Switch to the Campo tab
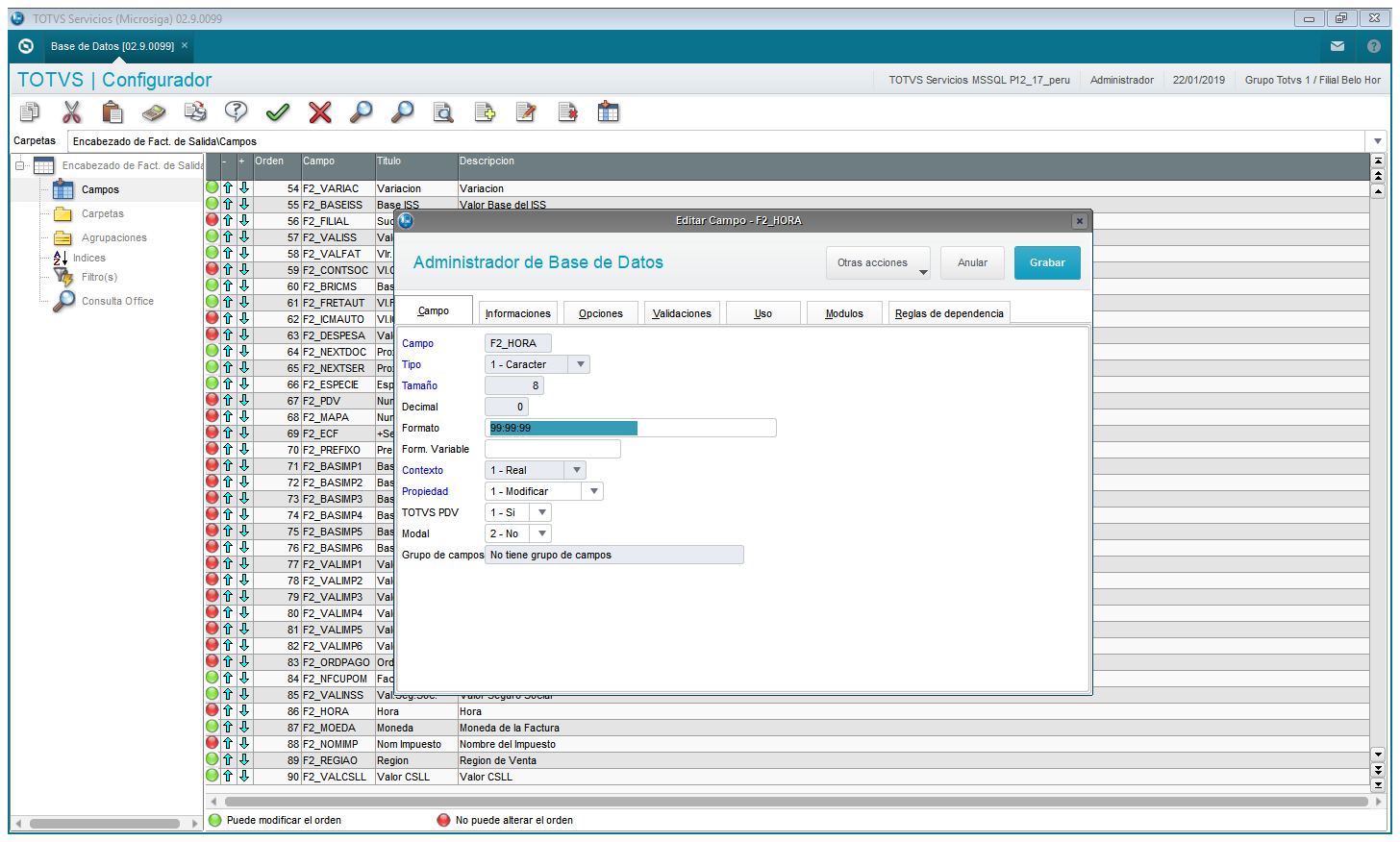 434,310
